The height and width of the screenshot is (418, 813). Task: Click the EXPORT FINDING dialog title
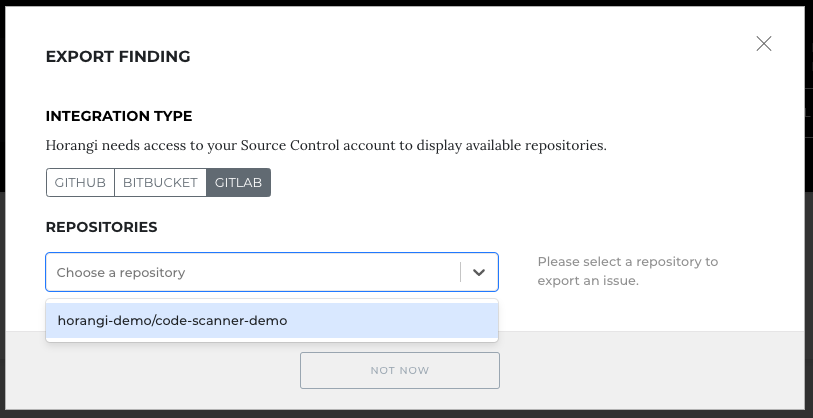coord(118,57)
